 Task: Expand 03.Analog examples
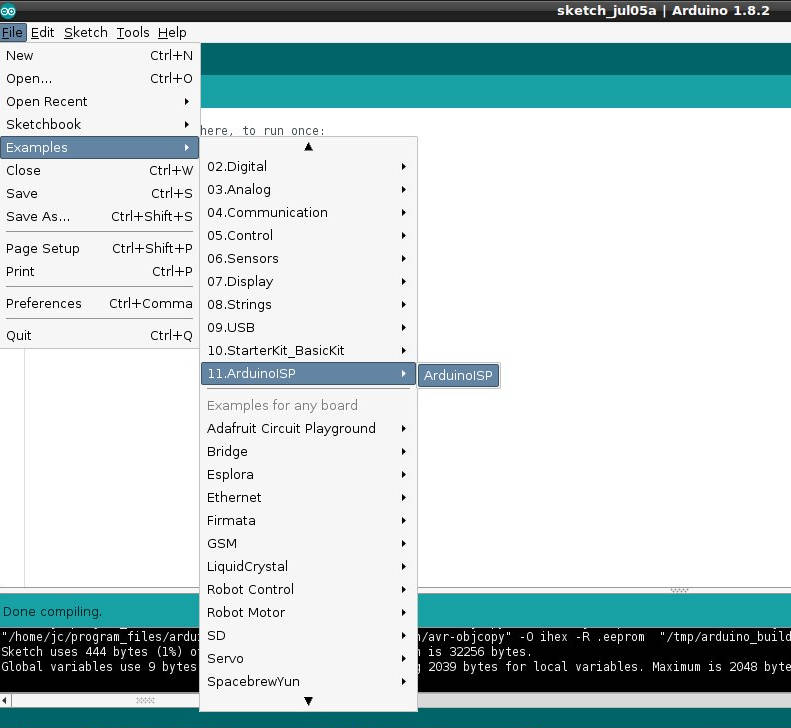(x=308, y=190)
